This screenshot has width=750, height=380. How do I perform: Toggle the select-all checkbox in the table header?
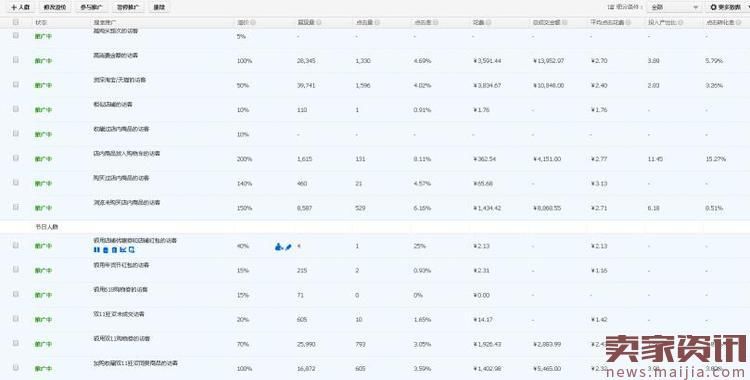[16, 22]
